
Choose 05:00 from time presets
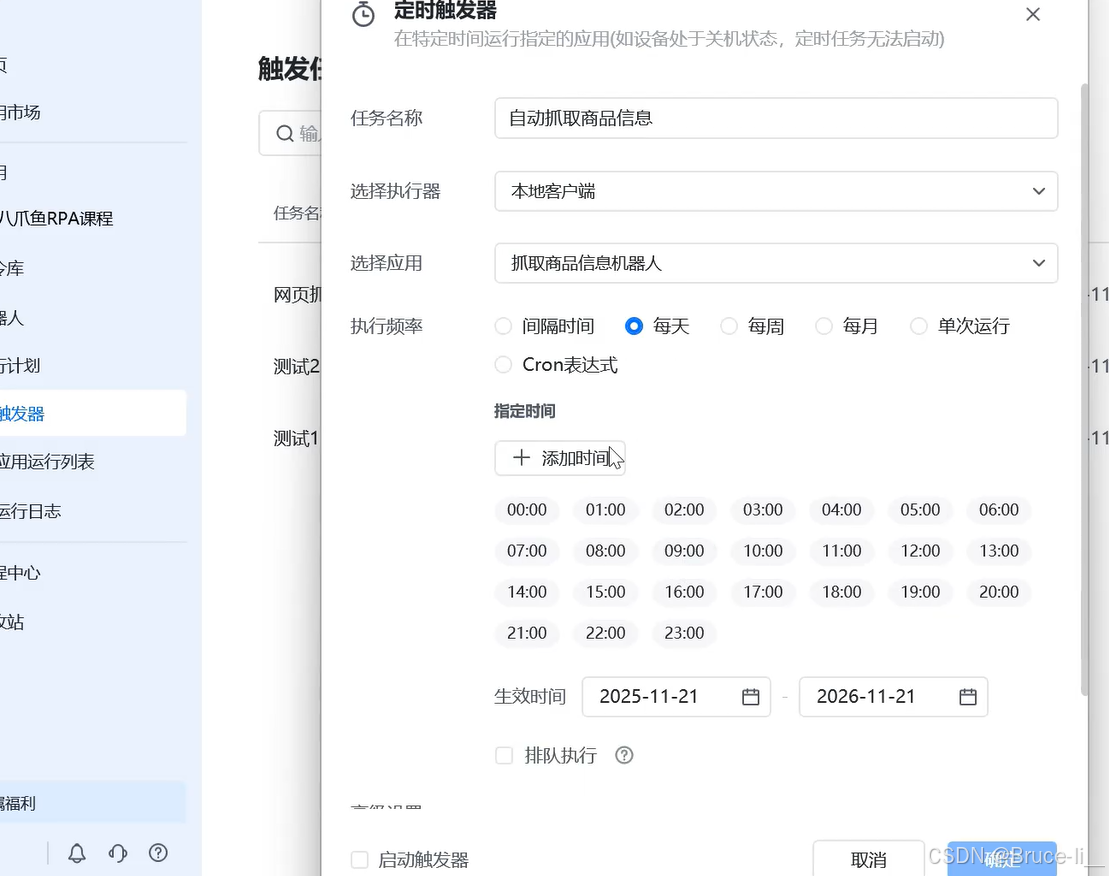coord(920,510)
